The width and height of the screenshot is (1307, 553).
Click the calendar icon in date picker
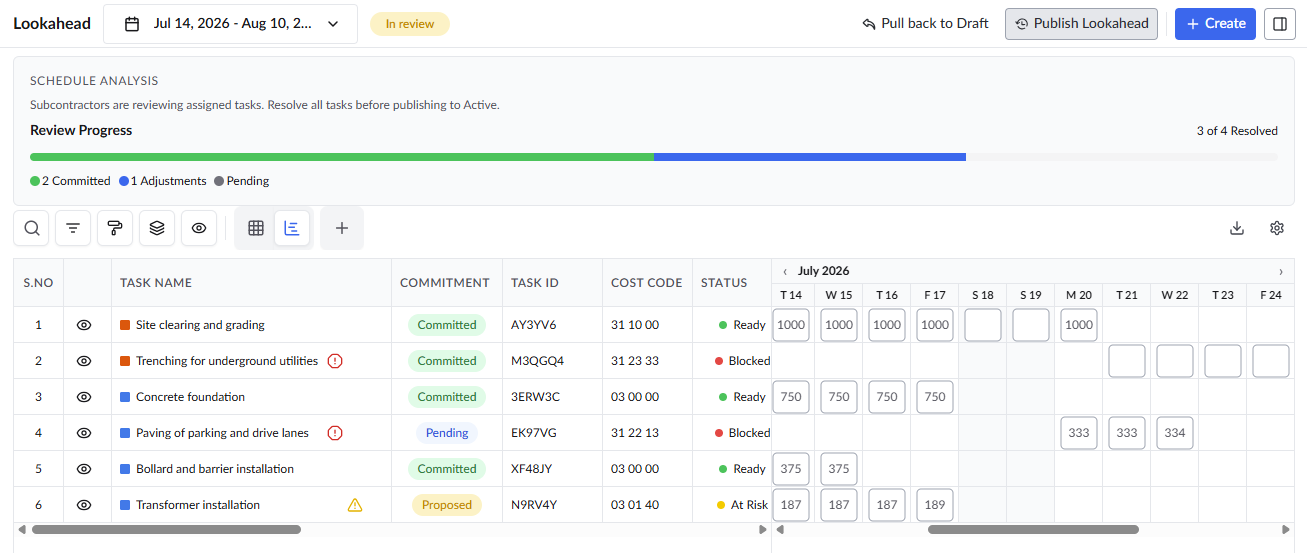pyautogui.click(x=132, y=24)
